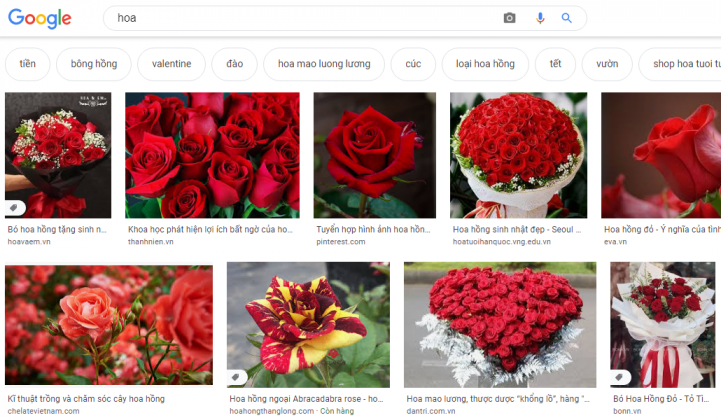Click the "tết" suggestion chip

tap(555, 64)
